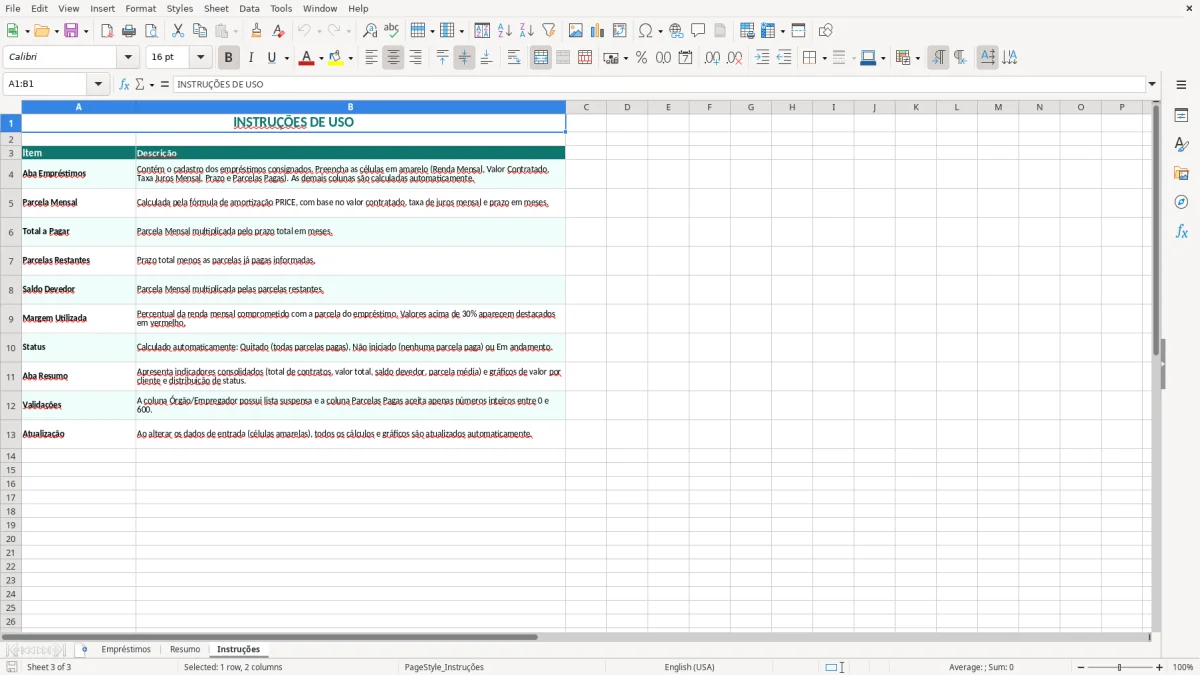
Task: Click the Save document icon
Action: coord(71,31)
